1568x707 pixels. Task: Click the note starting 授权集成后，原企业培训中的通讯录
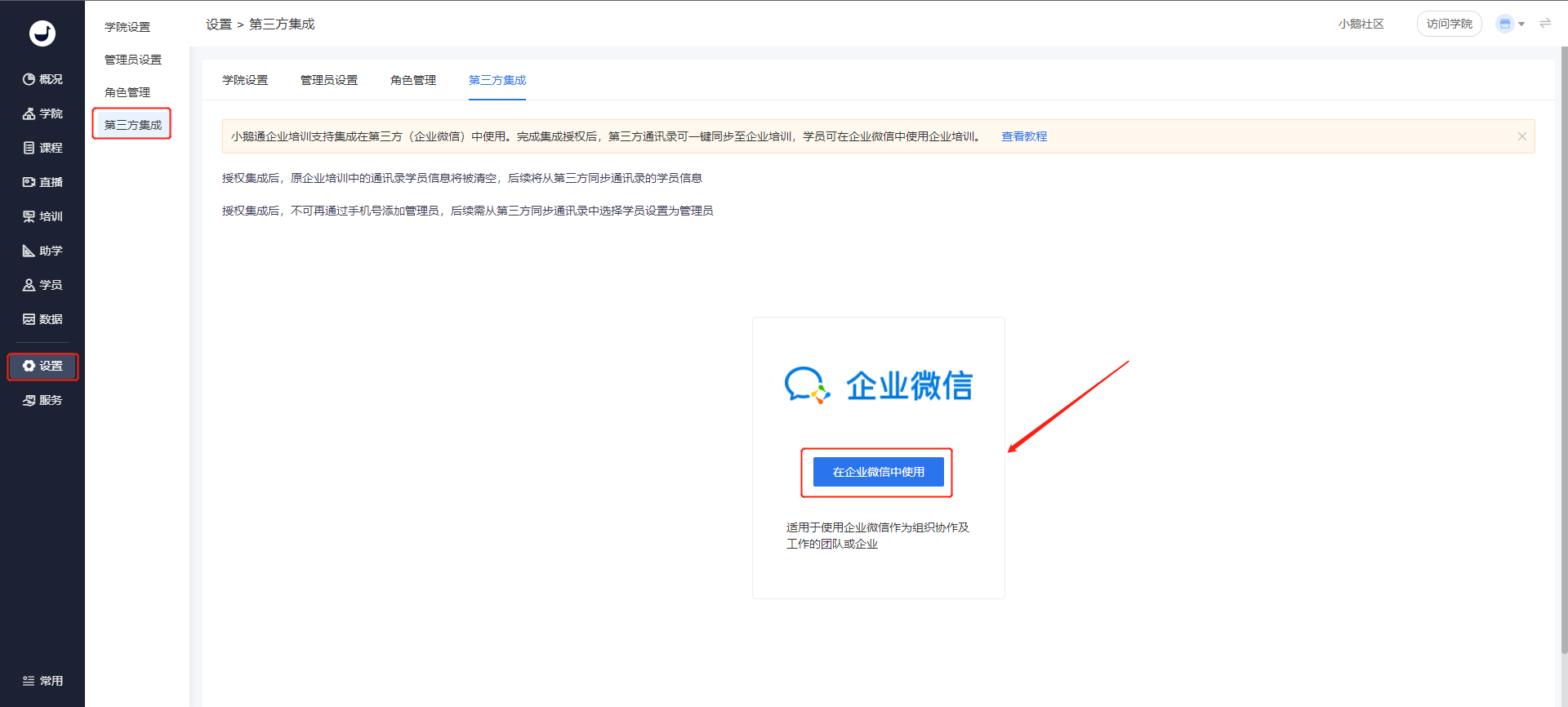pos(462,178)
